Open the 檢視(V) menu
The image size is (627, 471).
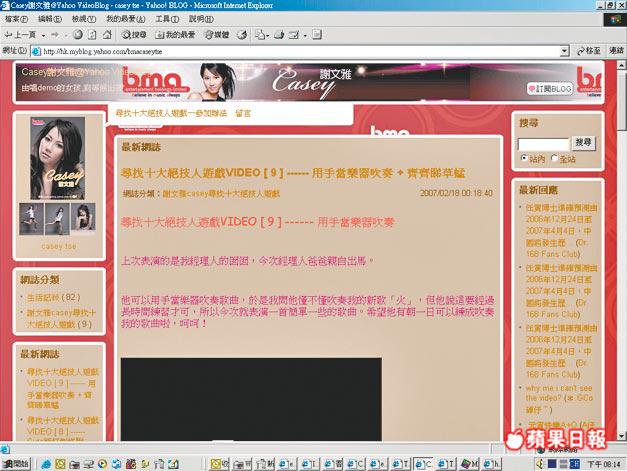tap(82, 19)
